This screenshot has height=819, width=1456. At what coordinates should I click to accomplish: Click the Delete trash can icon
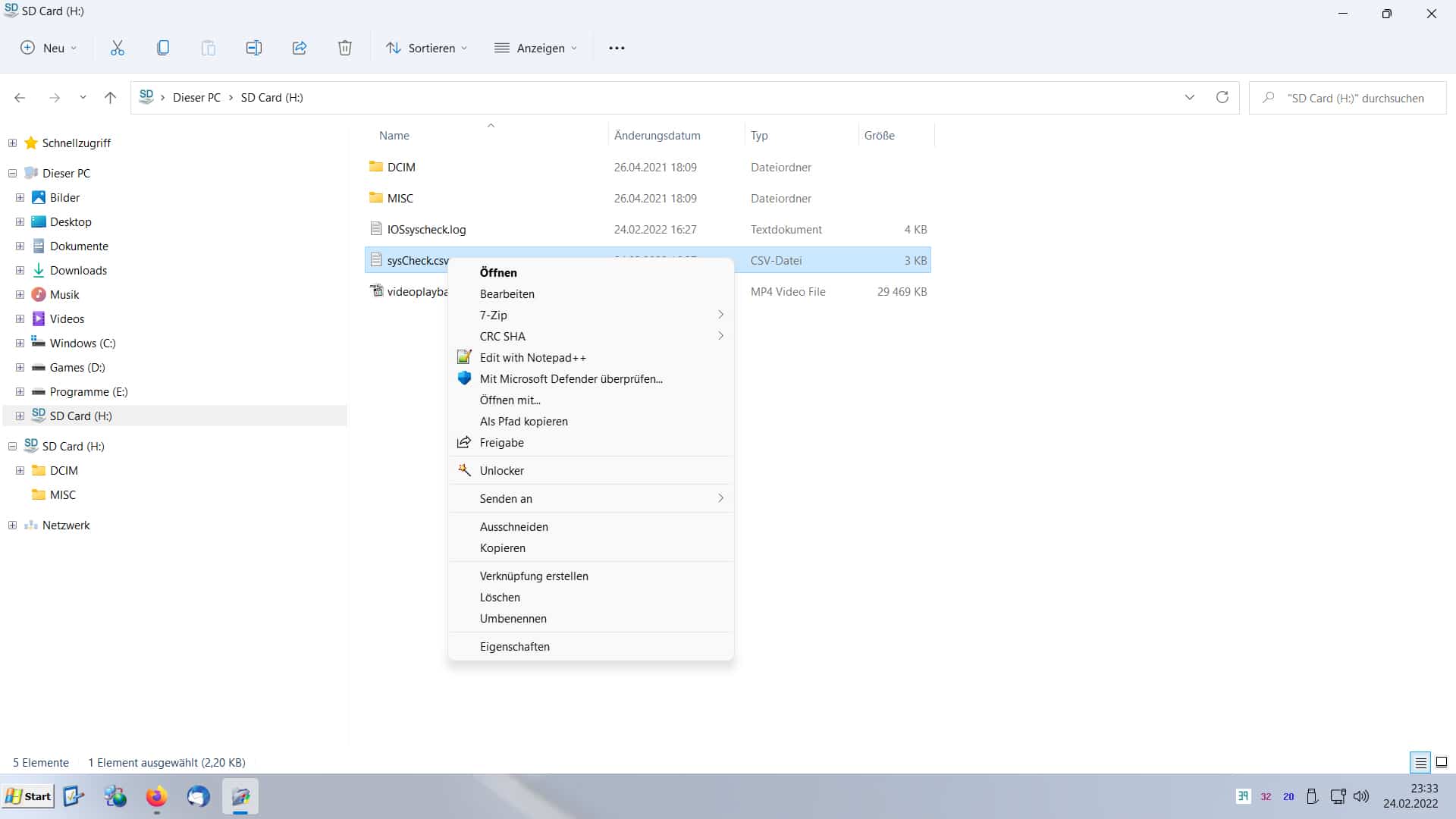tap(344, 48)
